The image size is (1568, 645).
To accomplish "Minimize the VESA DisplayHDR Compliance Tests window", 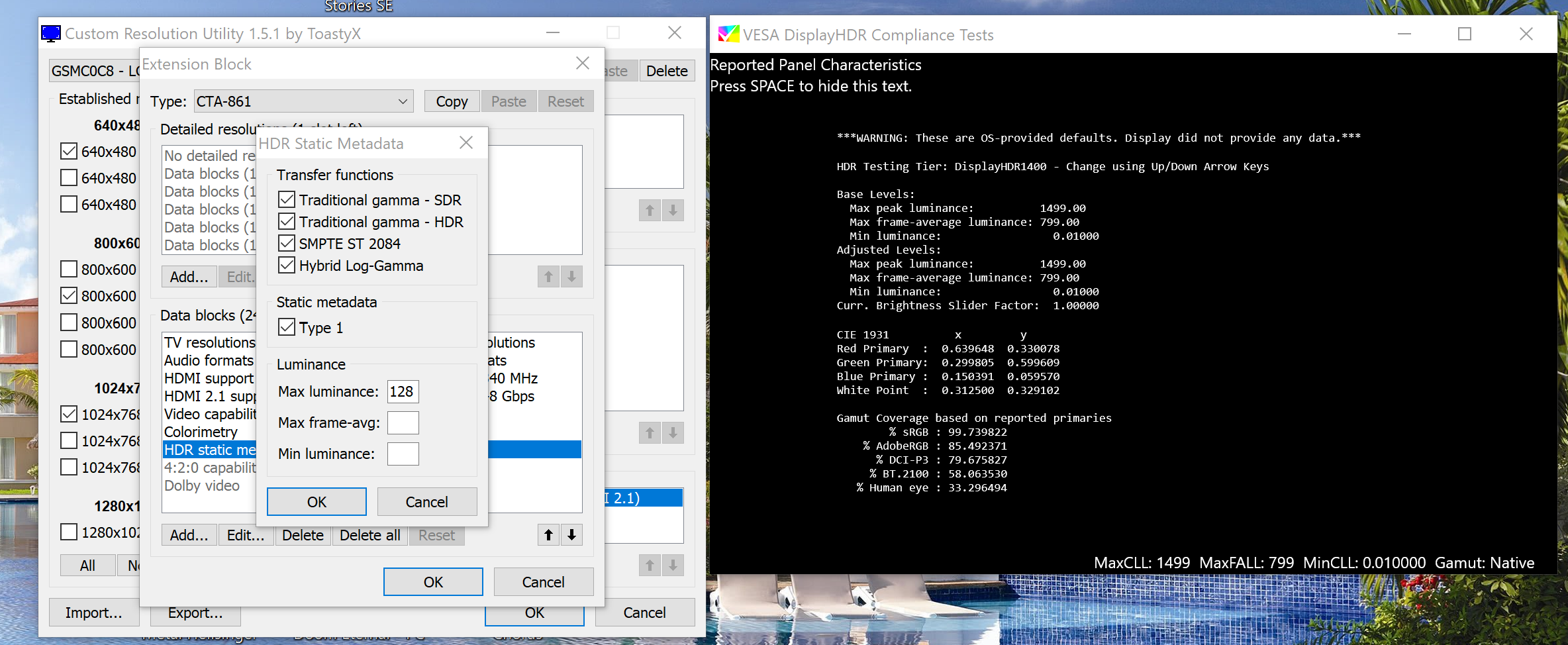I will 1404,34.
